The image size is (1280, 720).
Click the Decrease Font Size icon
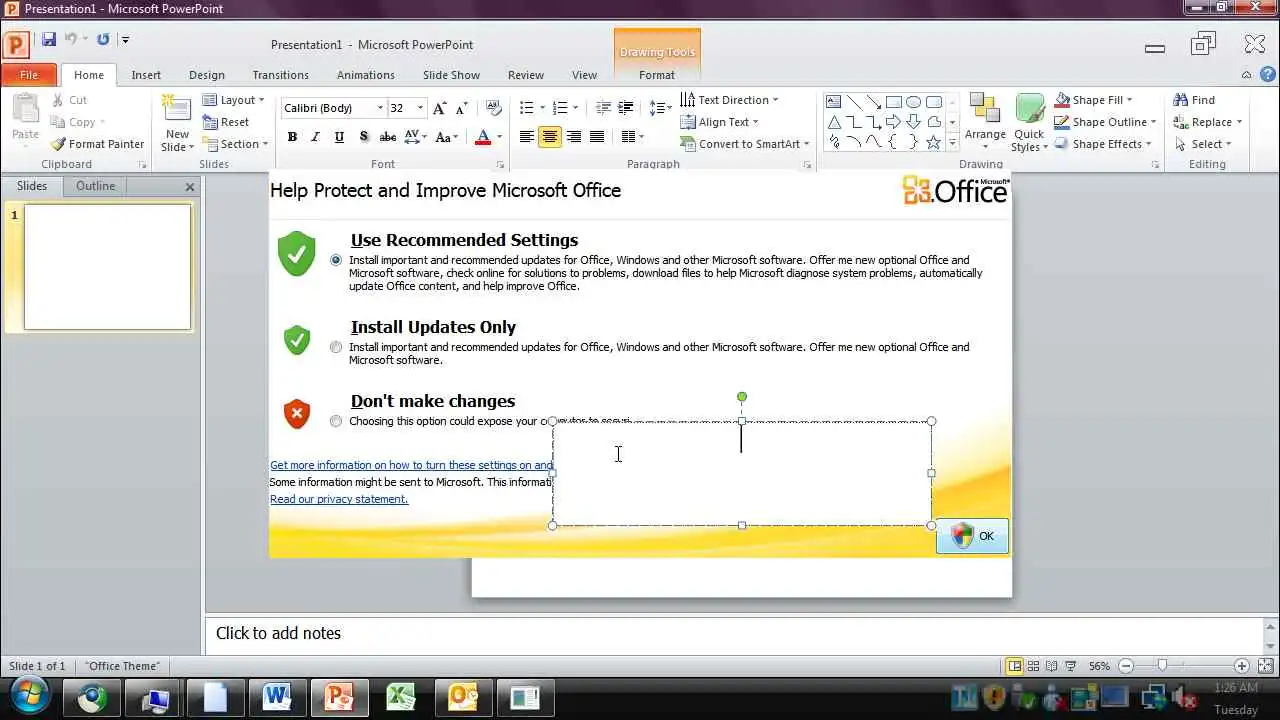[x=461, y=108]
